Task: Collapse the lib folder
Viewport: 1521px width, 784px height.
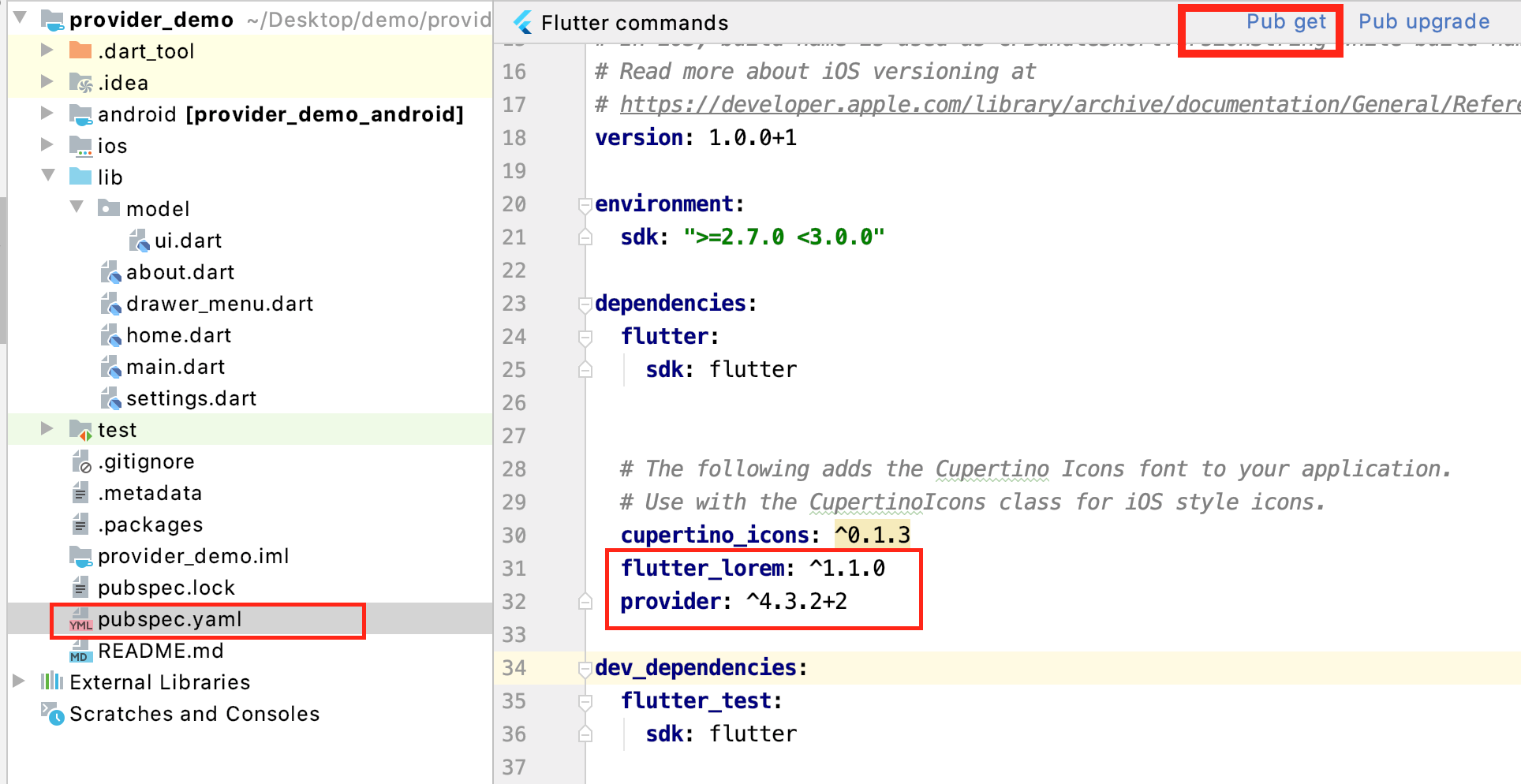Action: [47, 177]
